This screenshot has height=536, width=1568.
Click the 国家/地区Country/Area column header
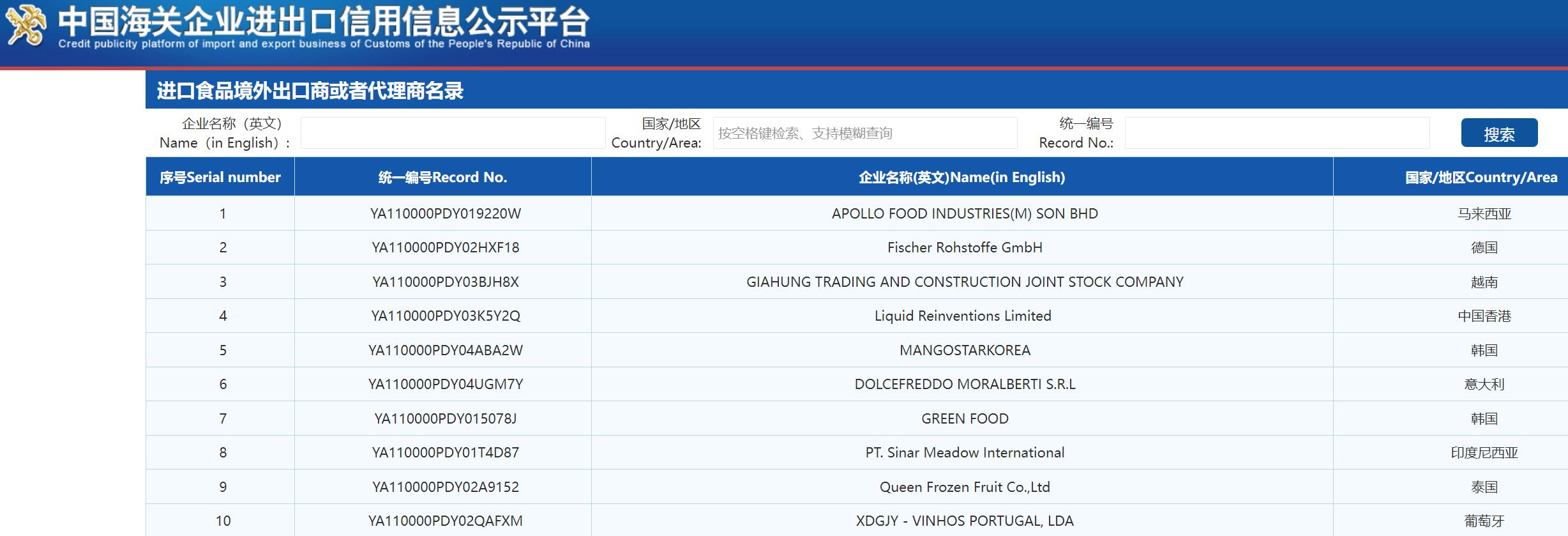tap(1481, 177)
